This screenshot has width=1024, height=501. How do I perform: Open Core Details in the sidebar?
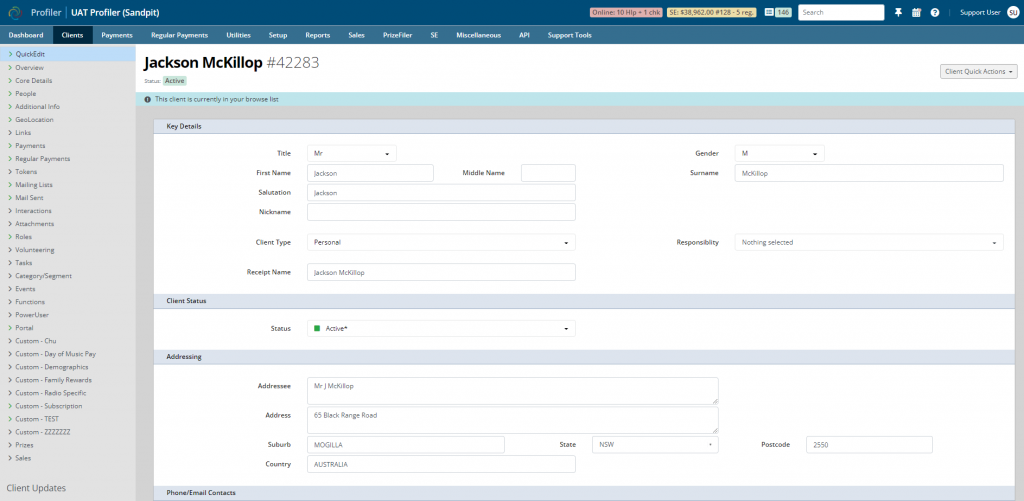(x=34, y=80)
